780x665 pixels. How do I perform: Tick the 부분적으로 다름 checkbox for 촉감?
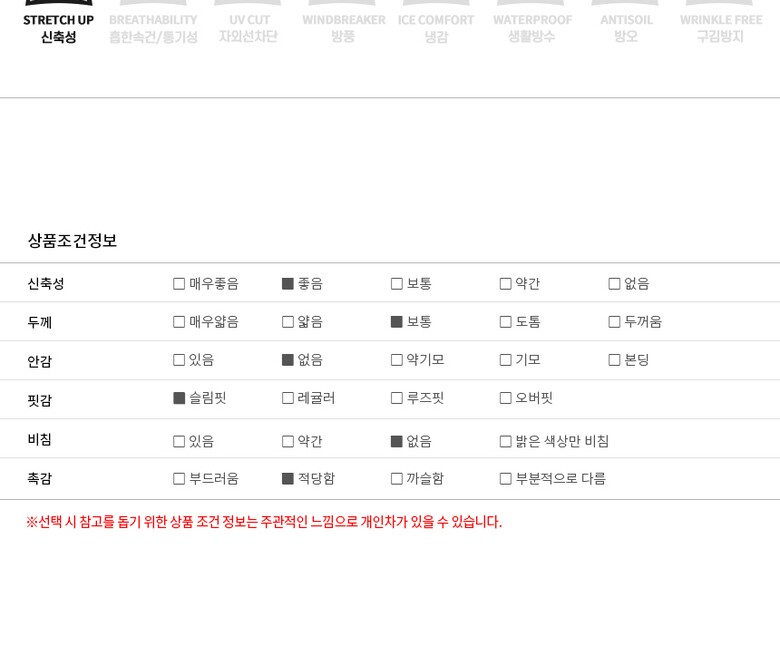point(506,479)
